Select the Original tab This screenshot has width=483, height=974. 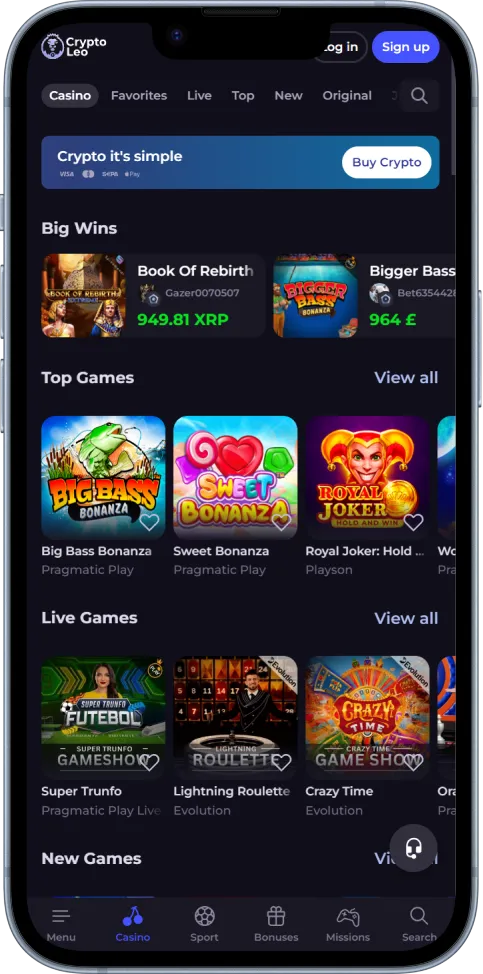pos(347,96)
